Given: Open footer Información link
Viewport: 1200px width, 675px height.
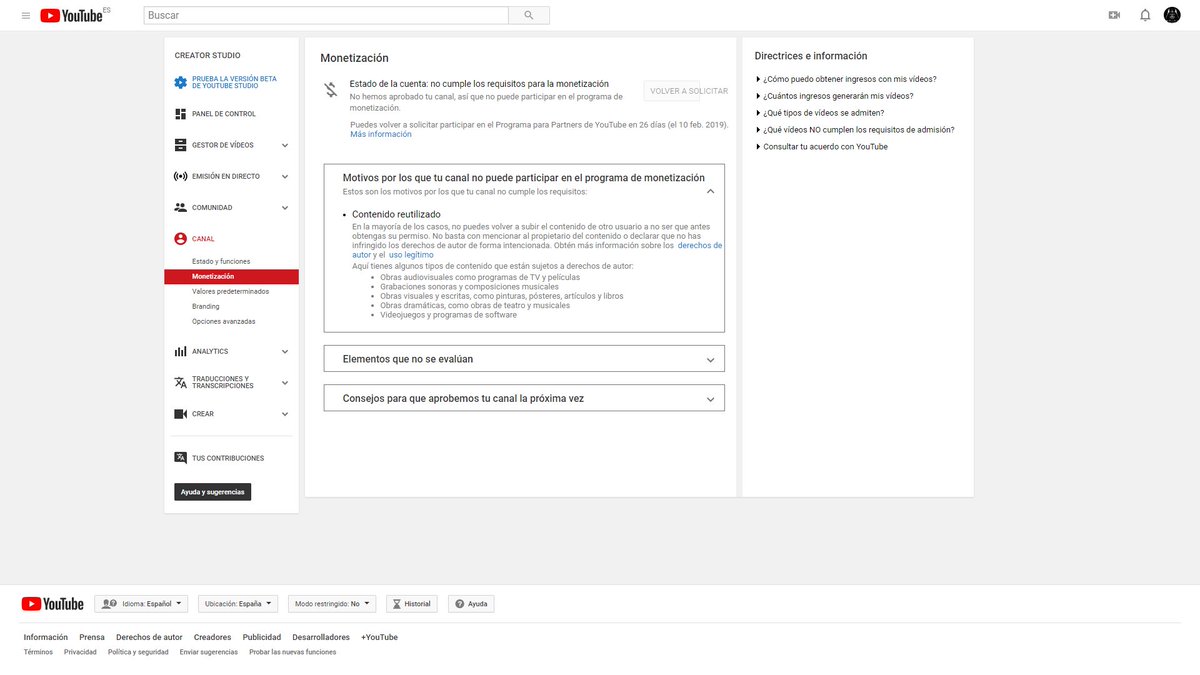Looking at the screenshot, I should (46, 637).
